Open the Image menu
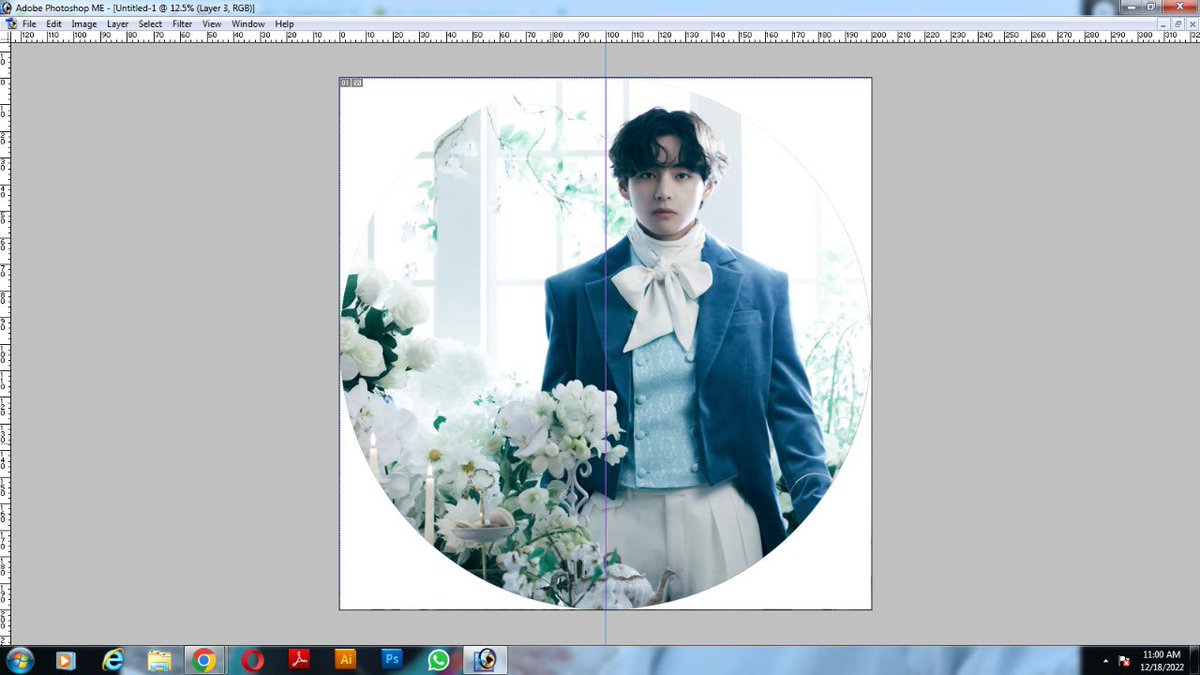The image size is (1200, 675). point(84,24)
